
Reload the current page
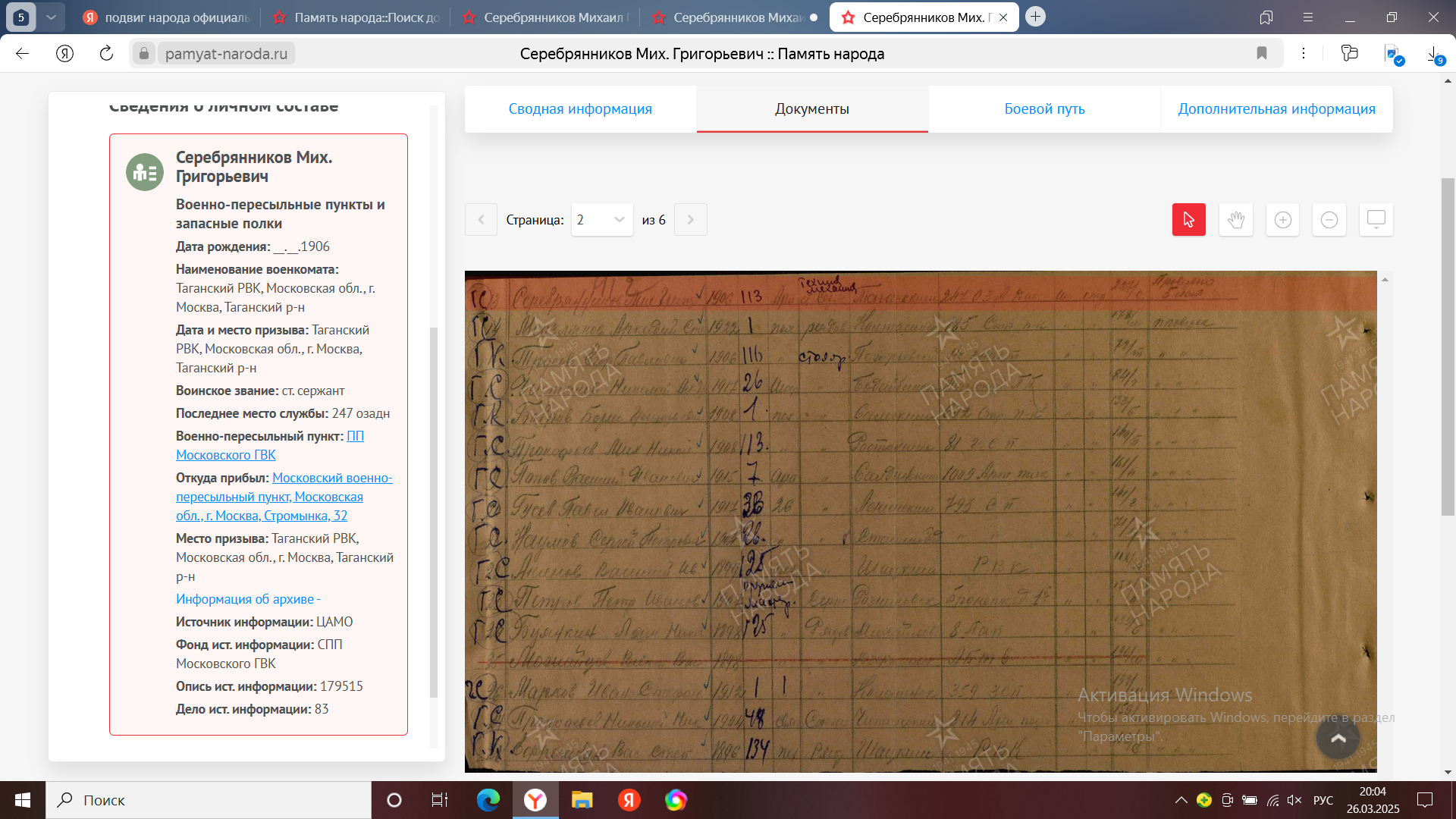pos(106,53)
